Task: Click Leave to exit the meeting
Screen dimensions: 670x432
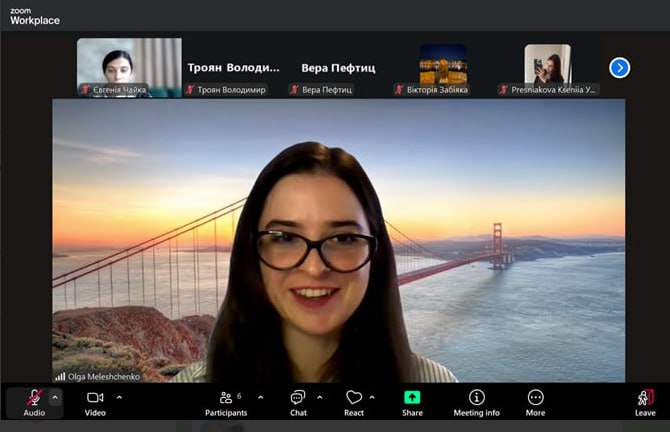Action: click(645, 402)
